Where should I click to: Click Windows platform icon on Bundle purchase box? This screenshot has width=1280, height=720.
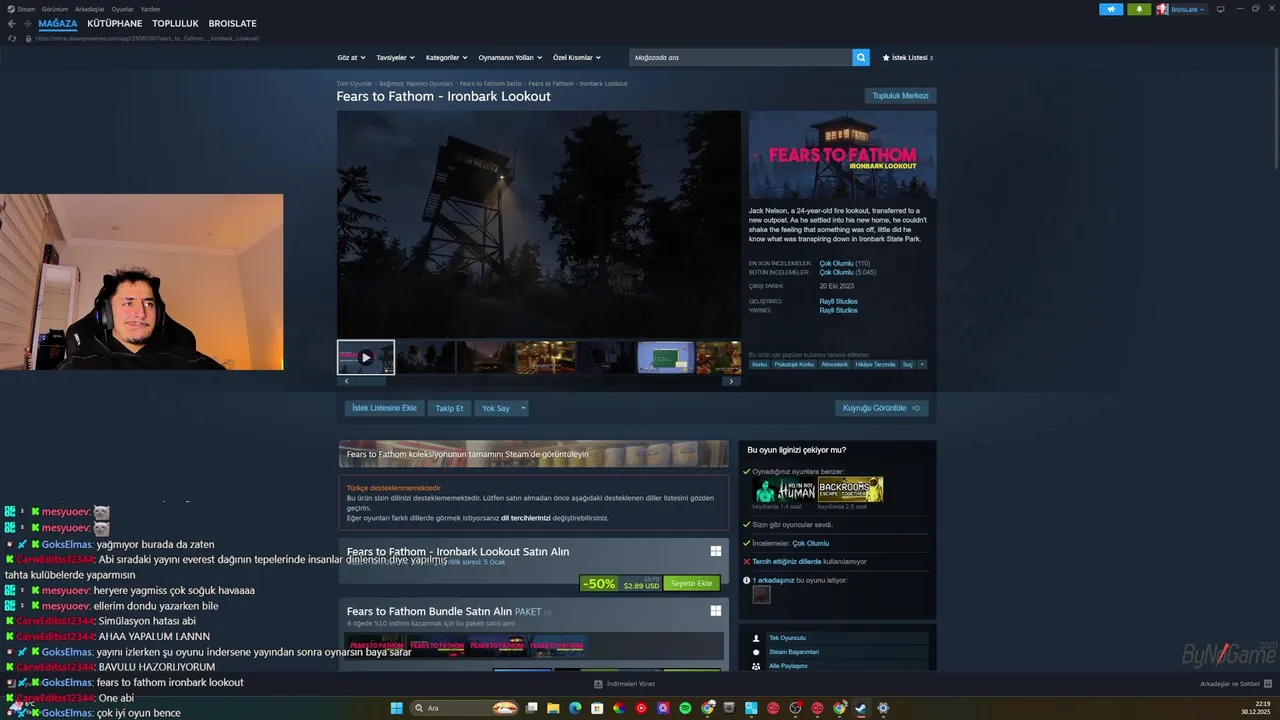coord(716,610)
